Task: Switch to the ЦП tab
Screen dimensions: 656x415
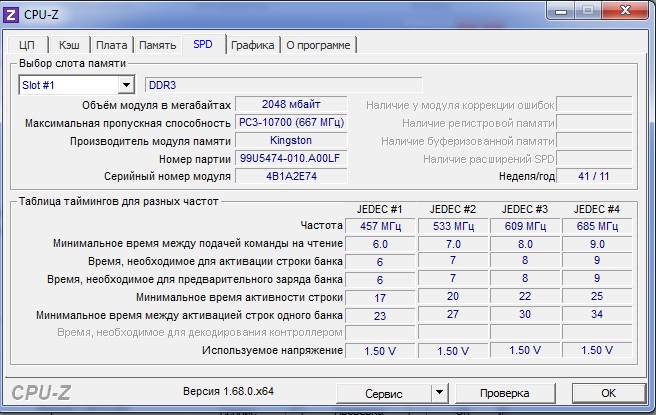Action: [28, 45]
